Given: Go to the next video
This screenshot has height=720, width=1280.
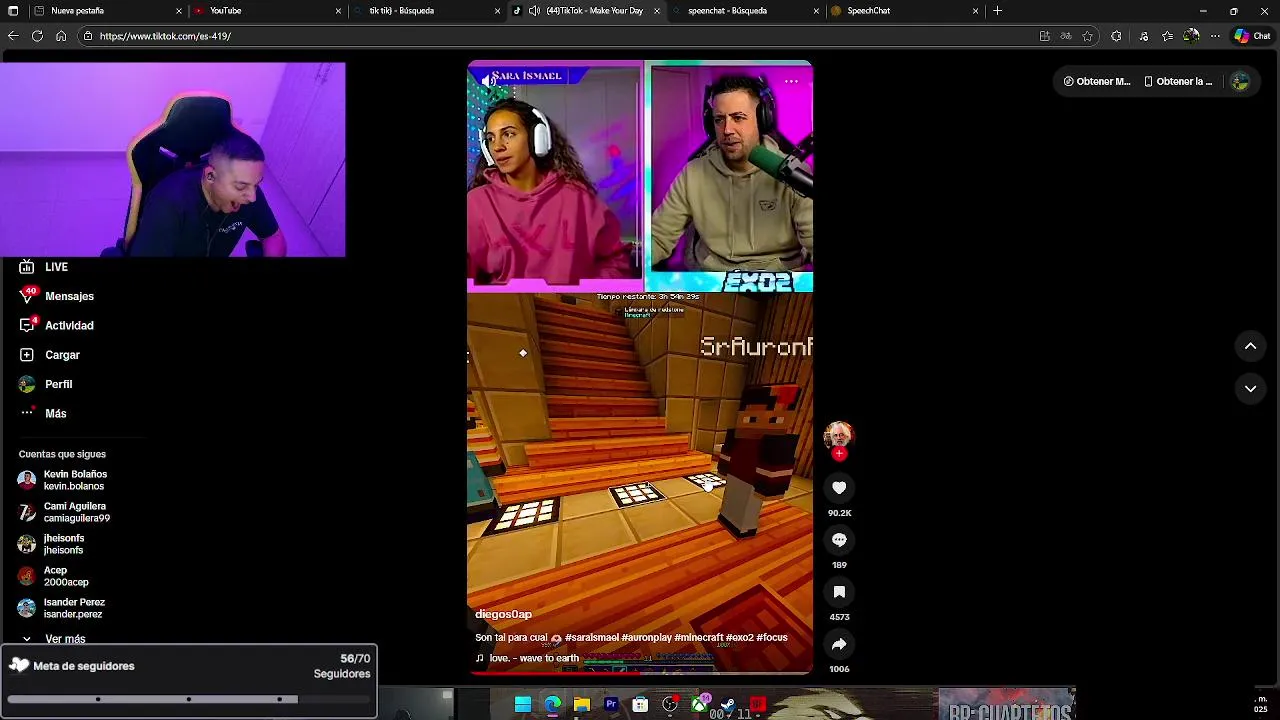Looking at the screenshot, I should tap(1250, 388).
